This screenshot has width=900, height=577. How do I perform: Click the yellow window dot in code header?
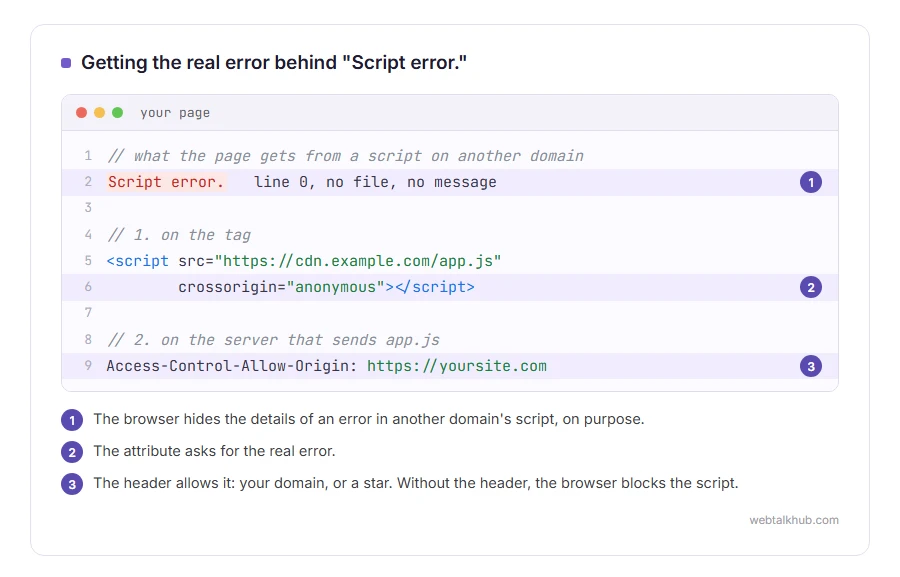[x=99, y=113]
